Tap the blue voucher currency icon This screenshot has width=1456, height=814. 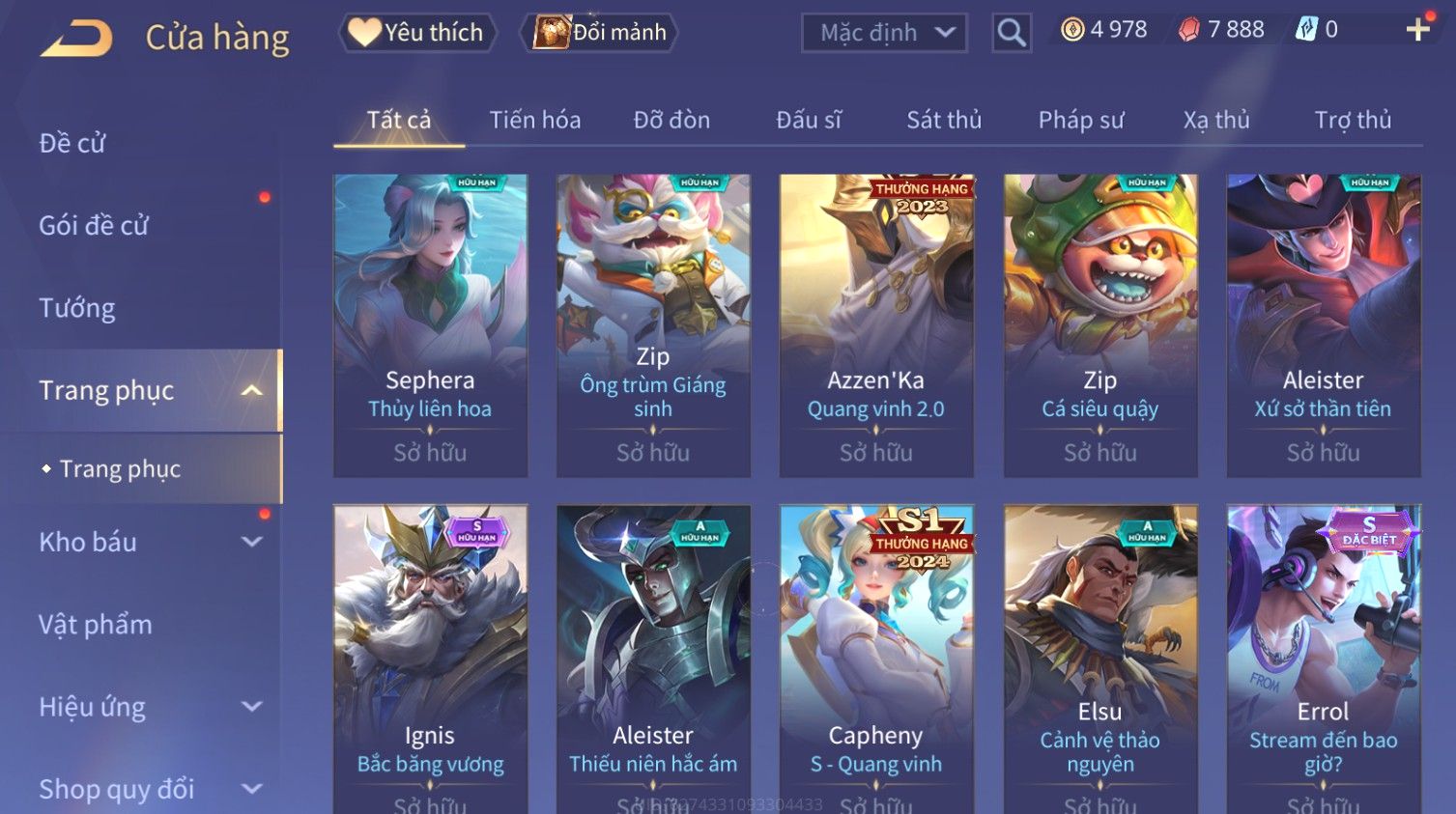(1306, 30)
